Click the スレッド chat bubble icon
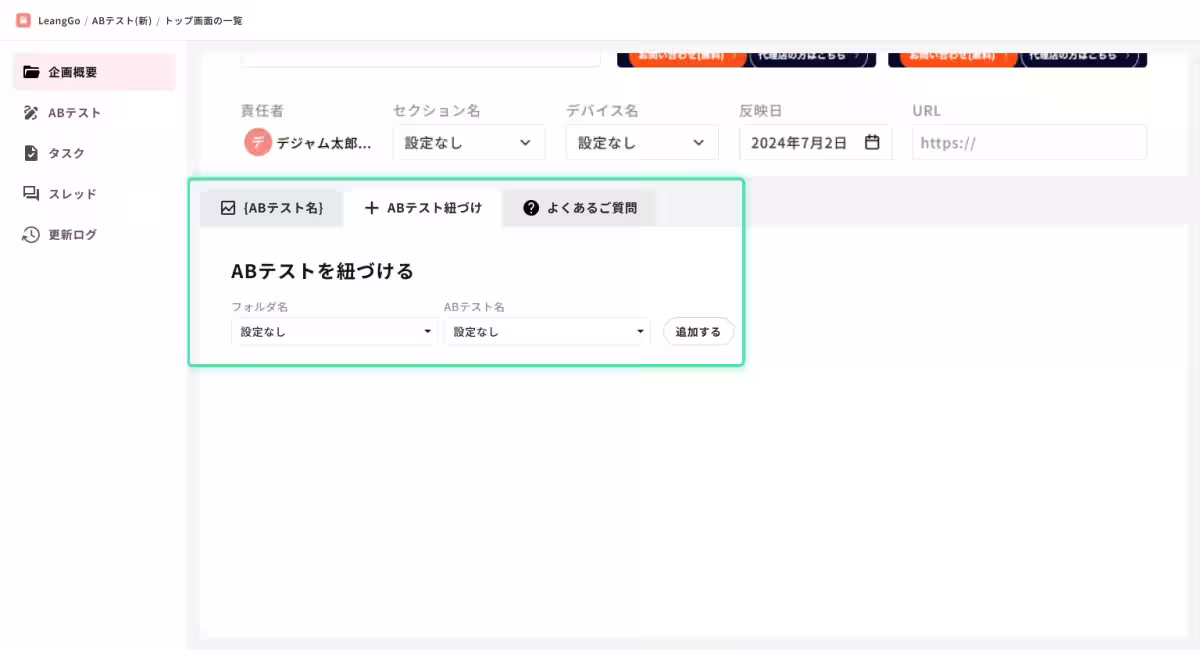This screenshot has height=650, width=1200. coord(31,194)
